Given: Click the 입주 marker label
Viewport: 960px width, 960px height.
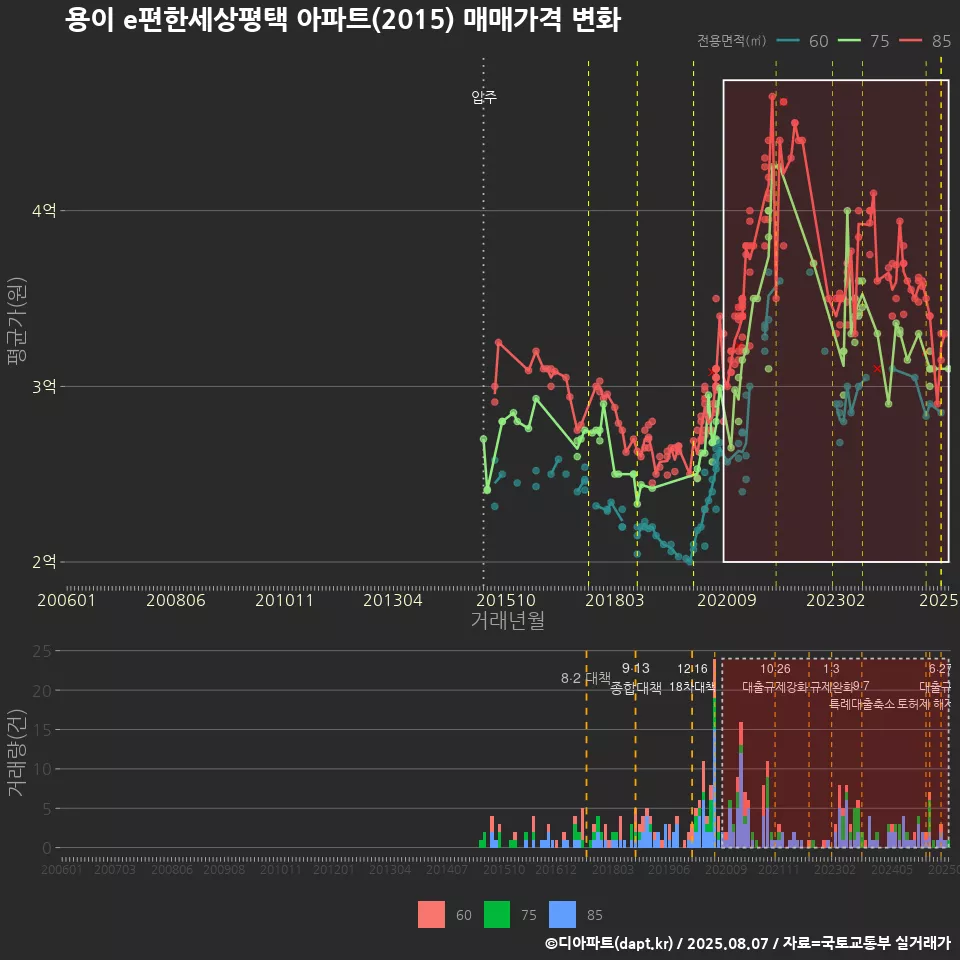Looking at the screenshot, I should [x=484, y=97].
